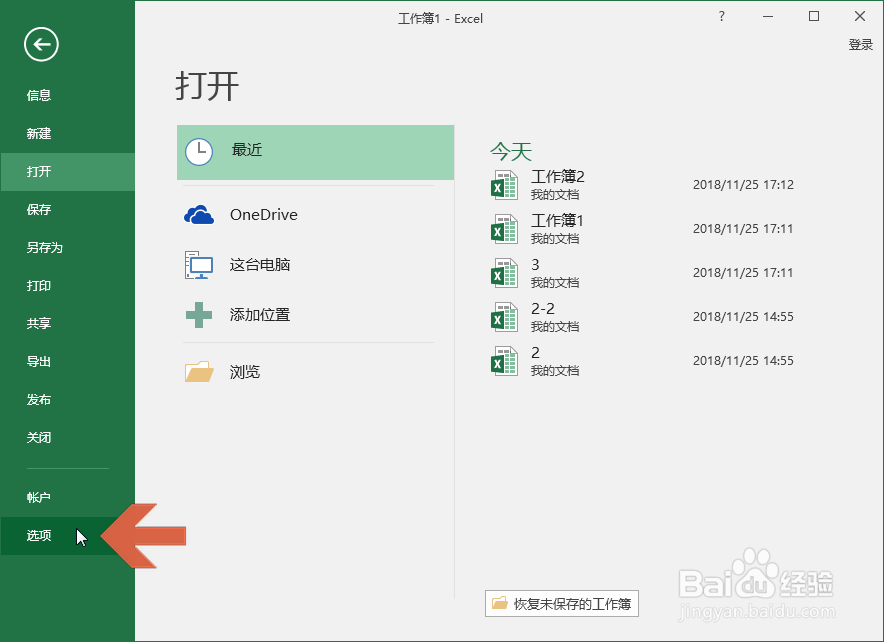
Task: Close the Excel window
Action: point(860,16)
